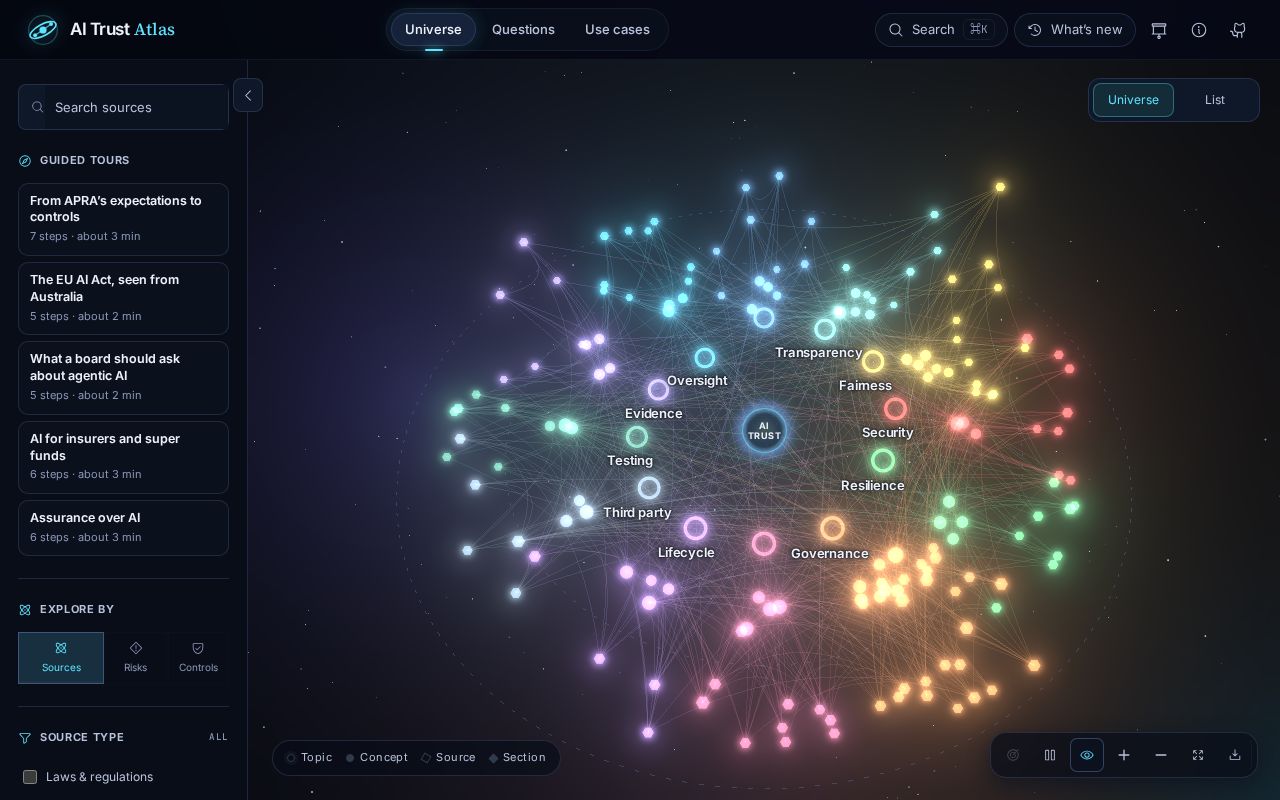Click the Search sources input field

(x=124, y=107)
